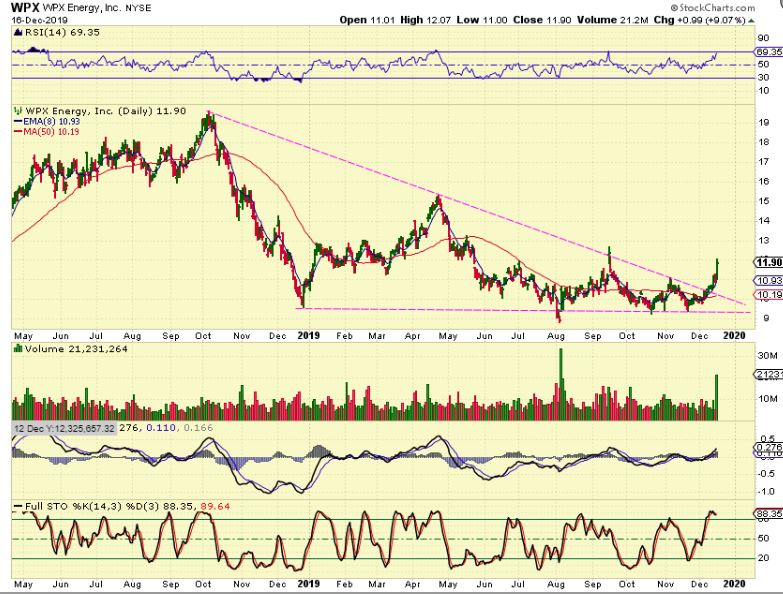This screenshot has height=594, width=783.
Task: Click the volume bars icon beside Volume 21,231,264
Action: pos(18,348)
